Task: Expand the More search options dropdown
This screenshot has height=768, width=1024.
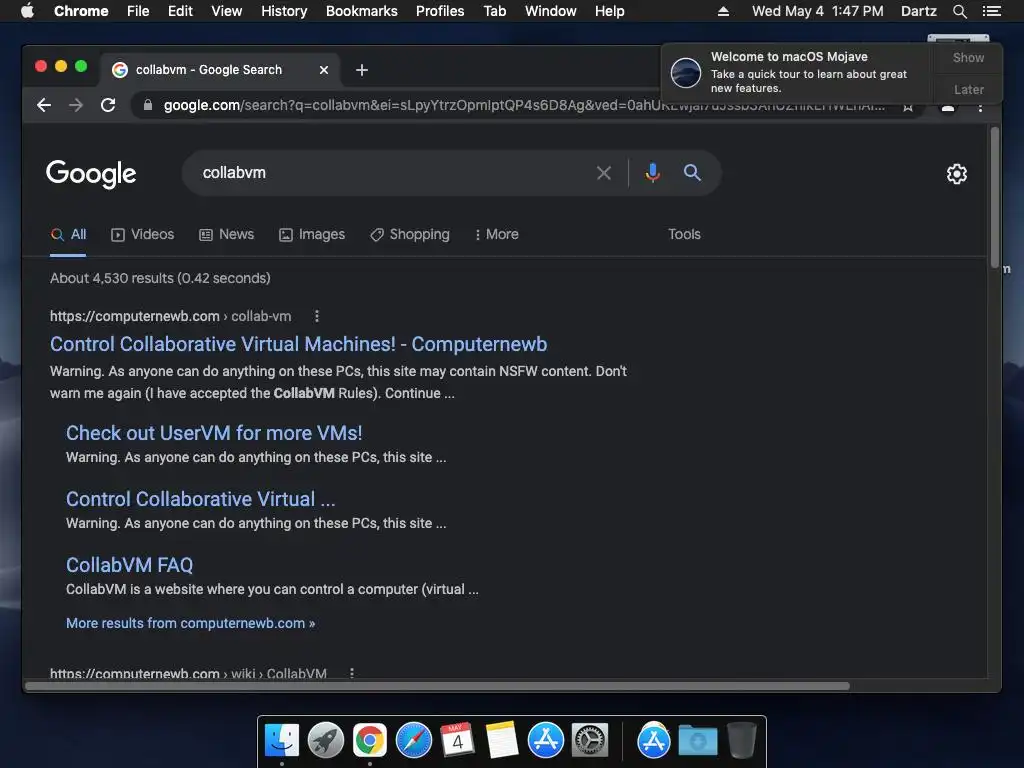Action: (x=496, y=234)
